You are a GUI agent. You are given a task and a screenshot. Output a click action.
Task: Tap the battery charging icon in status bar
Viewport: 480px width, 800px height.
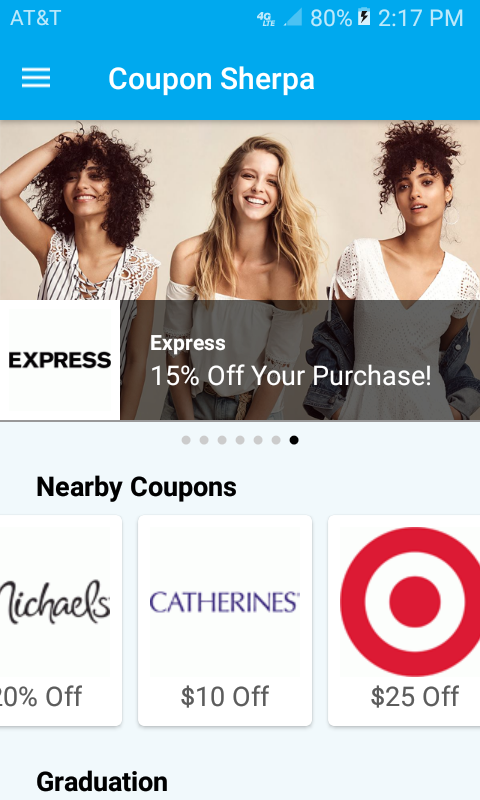coord(364,18)
